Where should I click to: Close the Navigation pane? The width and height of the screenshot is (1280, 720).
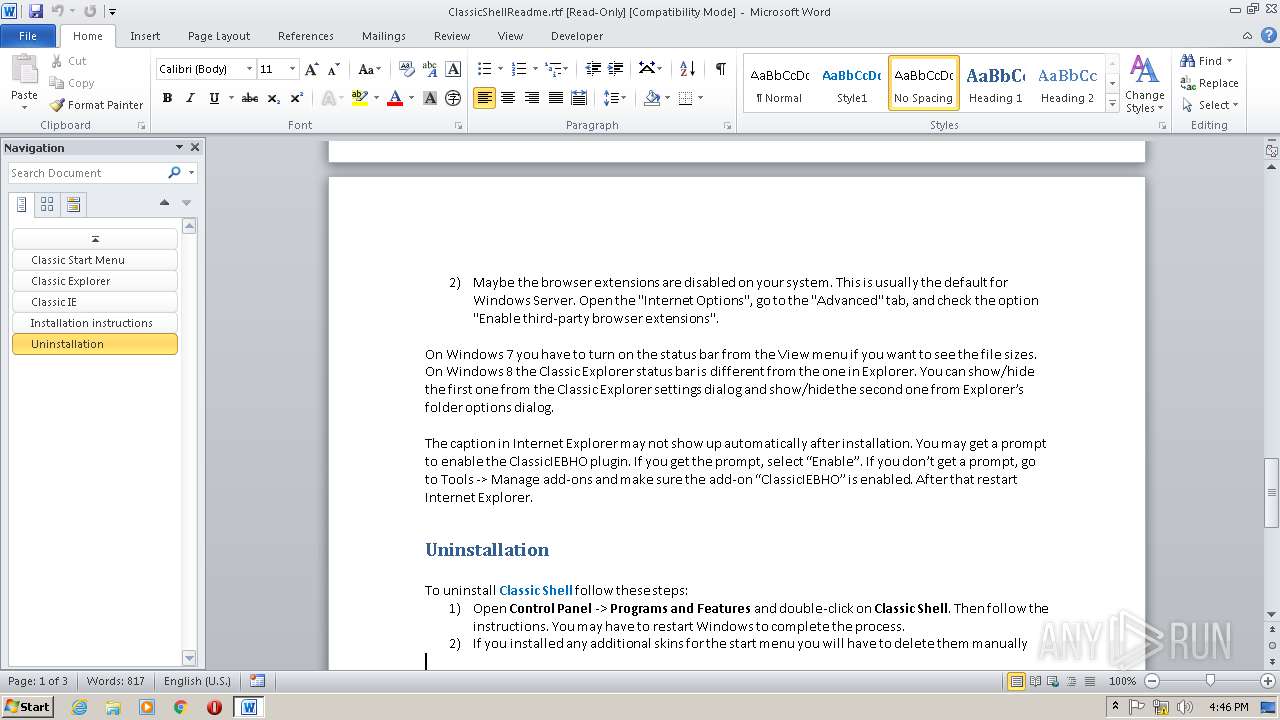(195, 148)
